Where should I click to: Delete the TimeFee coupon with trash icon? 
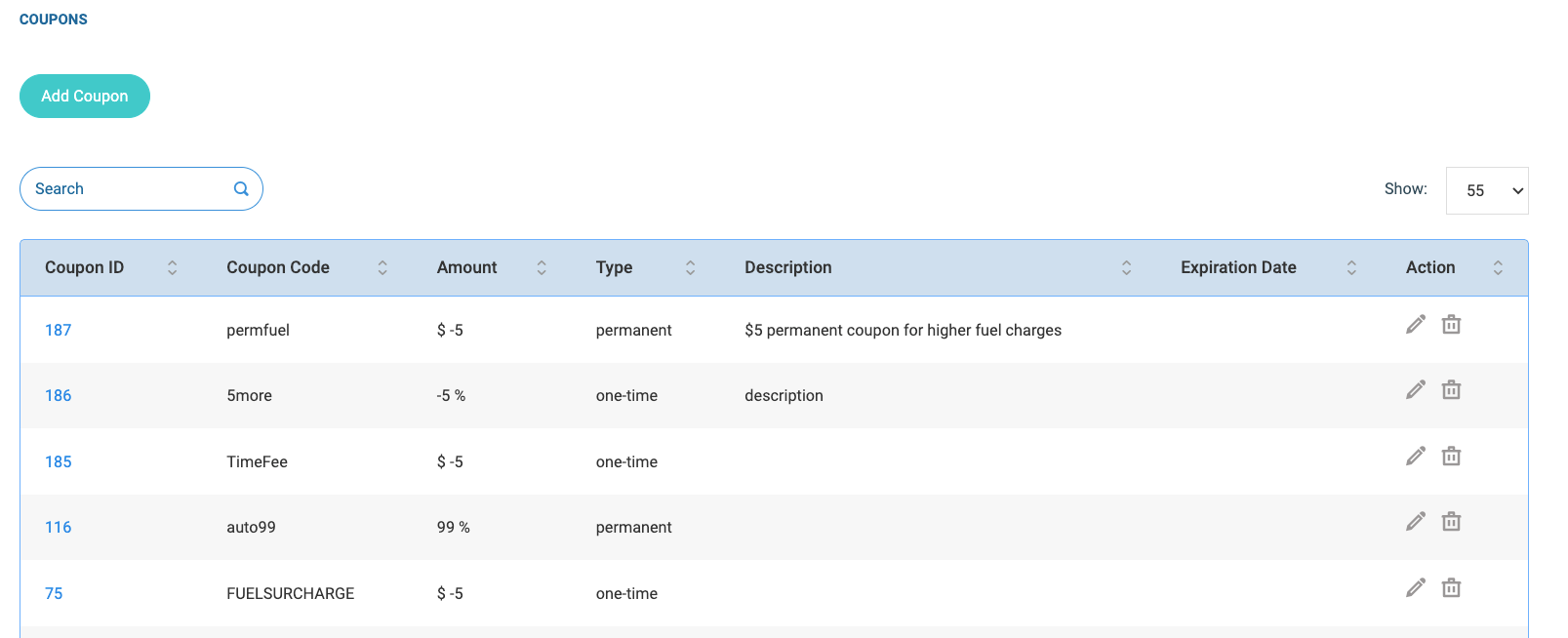(1452, 456)
